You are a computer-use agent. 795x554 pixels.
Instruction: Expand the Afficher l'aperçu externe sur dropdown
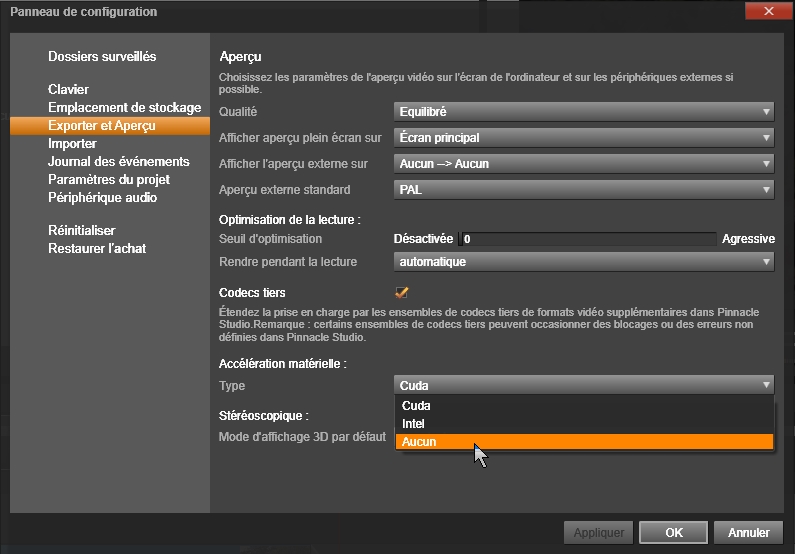click(x=584, y=164)
